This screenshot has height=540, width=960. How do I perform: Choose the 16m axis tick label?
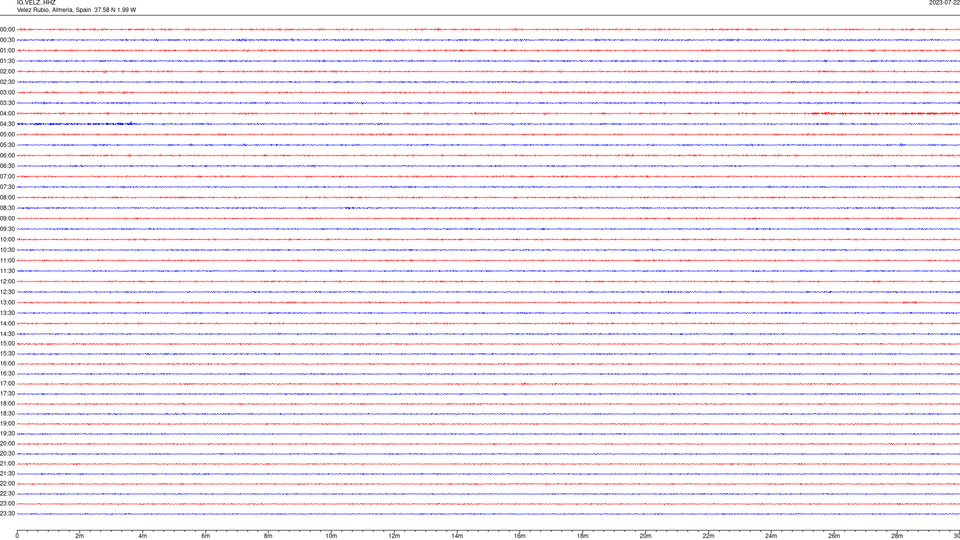pyautogui.click(x=520, y=536)
